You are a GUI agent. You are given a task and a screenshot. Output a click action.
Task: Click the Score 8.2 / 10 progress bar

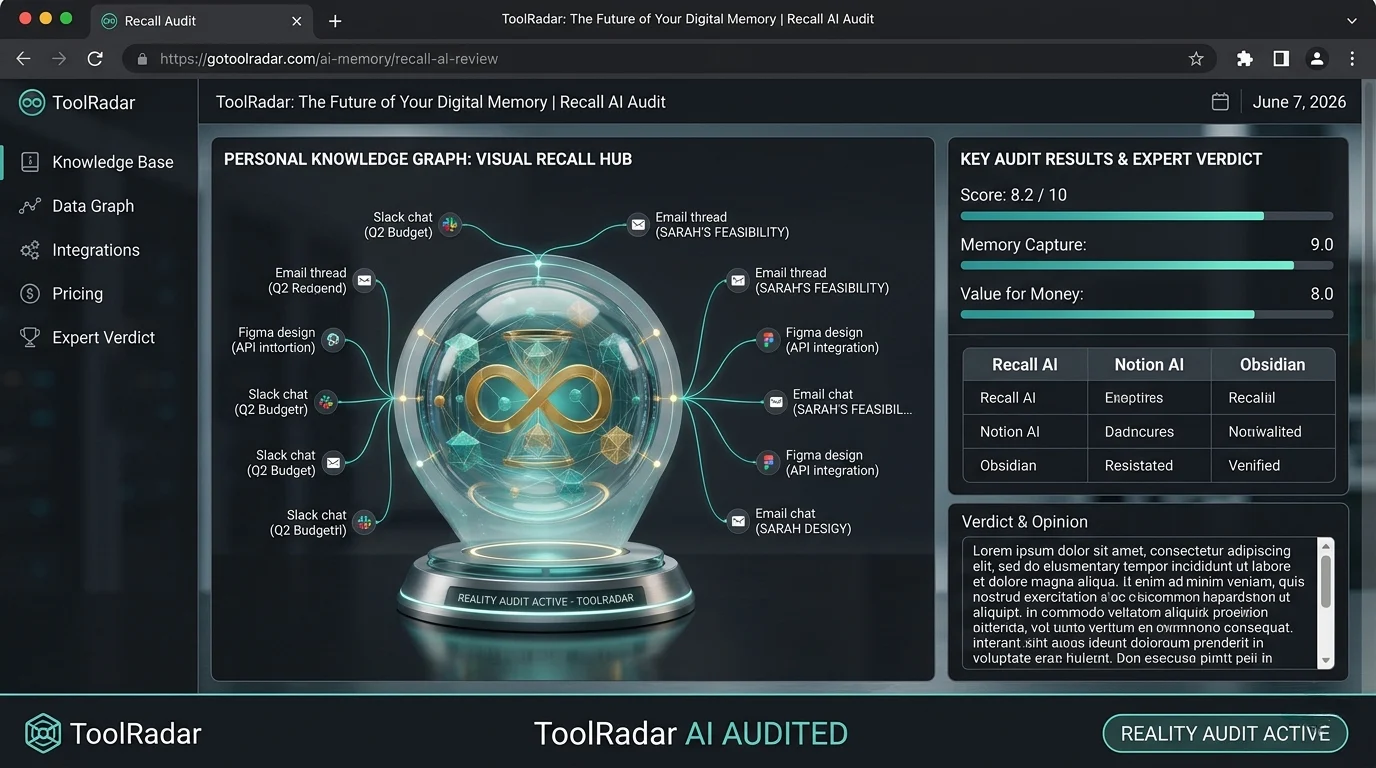coord(1147,216)
